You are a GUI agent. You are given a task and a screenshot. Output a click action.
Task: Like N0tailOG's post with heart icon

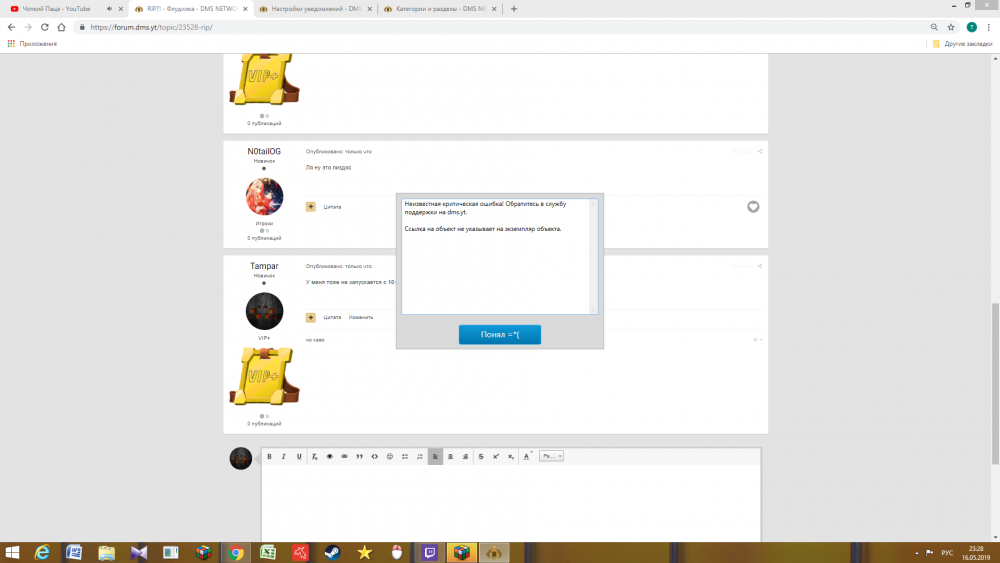coord(753,207)
